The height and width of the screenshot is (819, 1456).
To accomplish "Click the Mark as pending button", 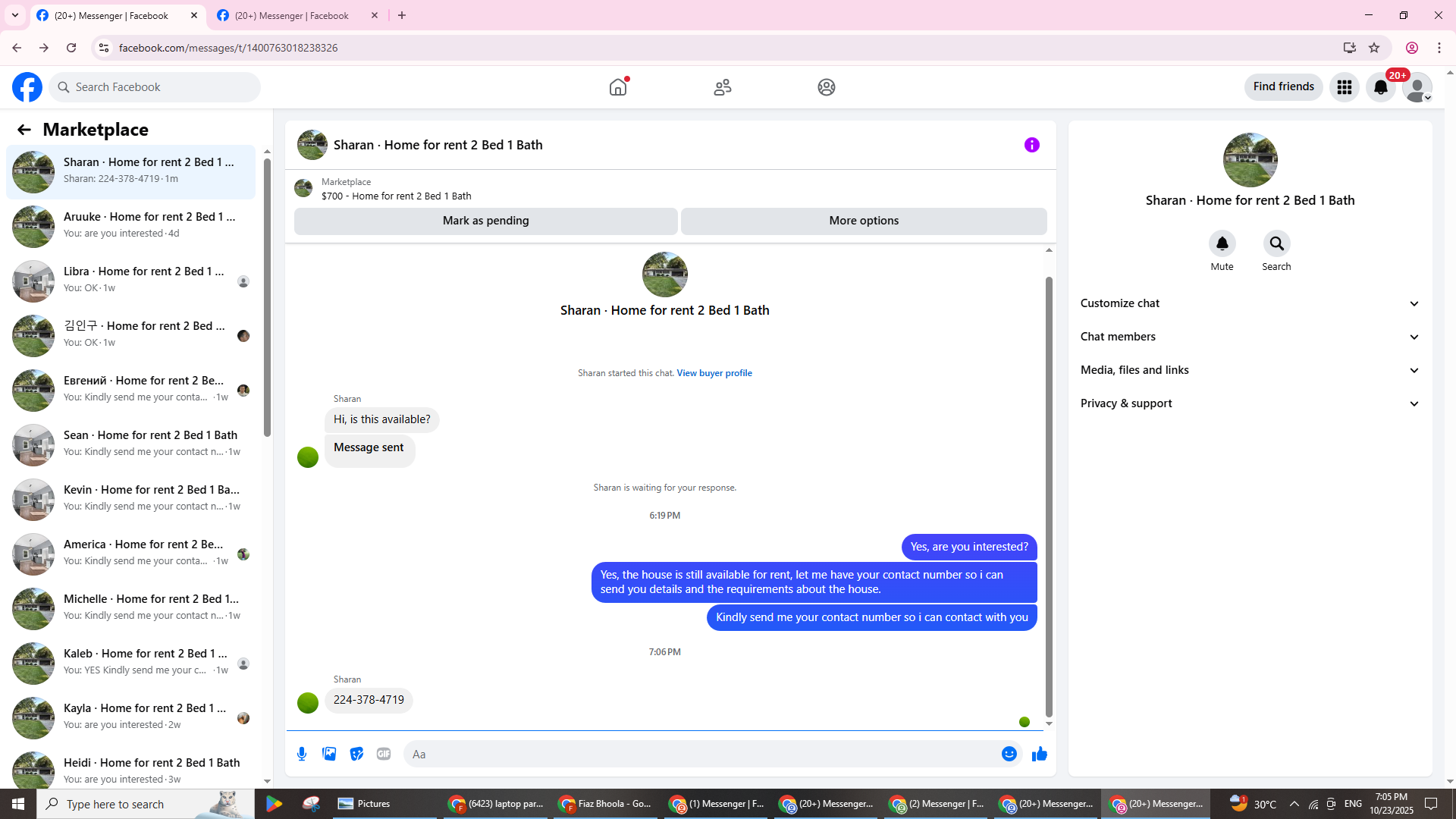I will coord(485,221).
